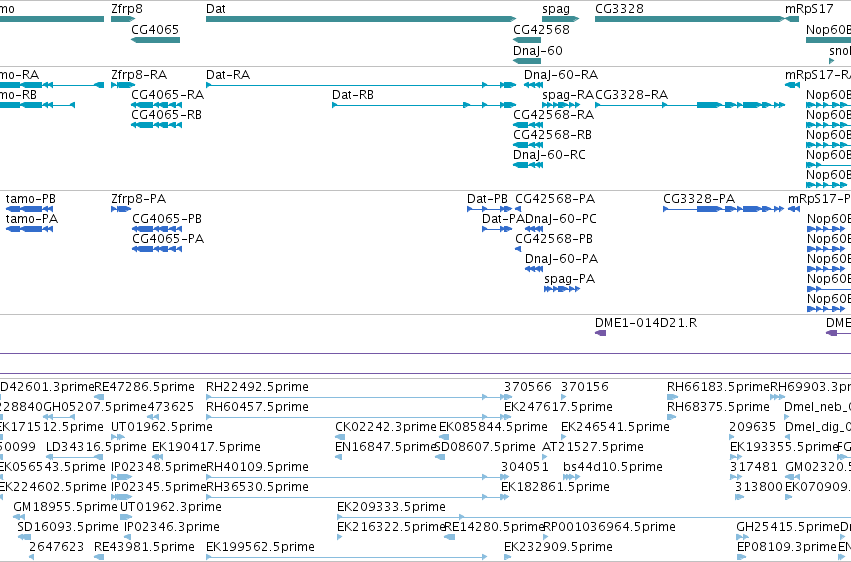The width and height of the screenshot is (851, 562).
Task: Open the feature labeled 209635
Action: click(752, 427)
